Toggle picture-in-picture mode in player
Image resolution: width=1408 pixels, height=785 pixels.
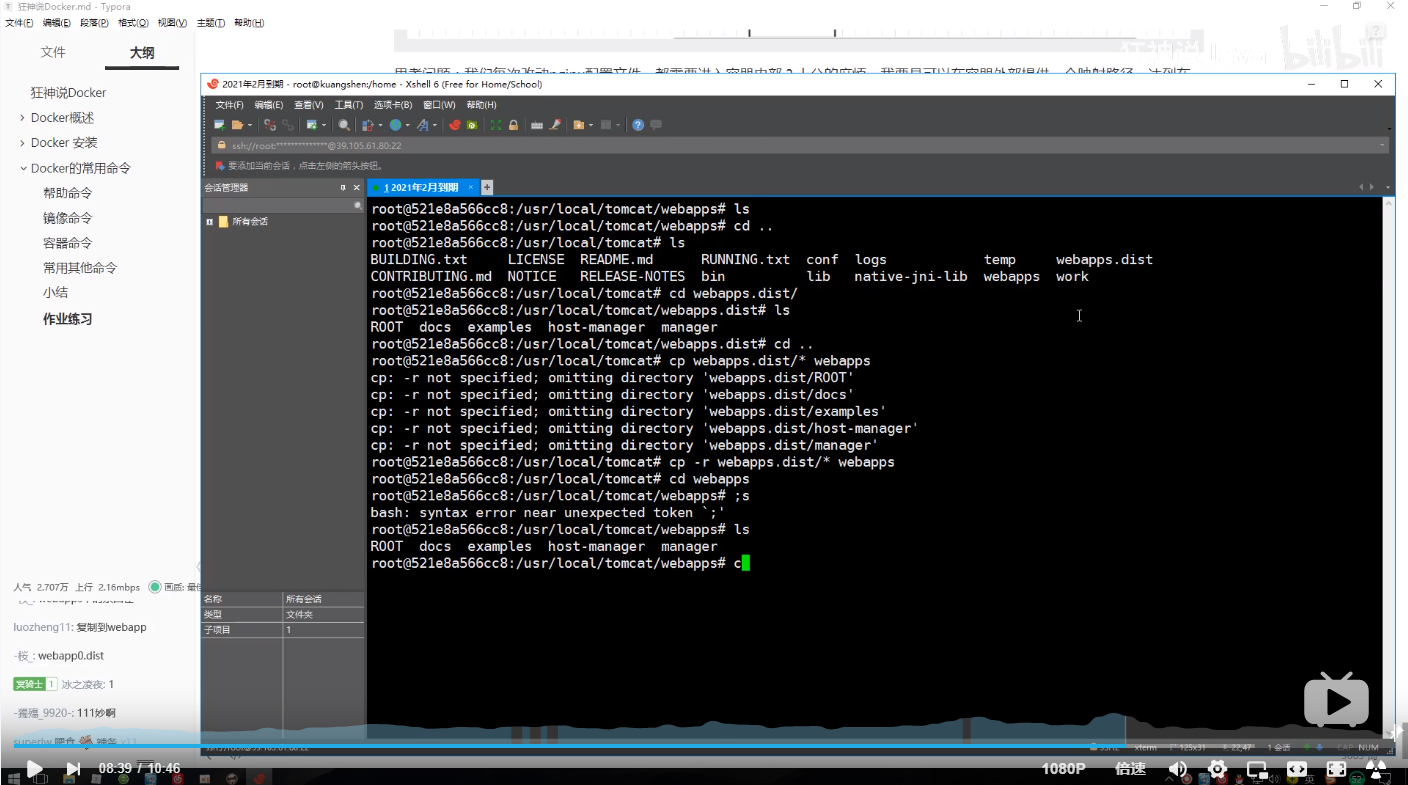coord(1257,768)
